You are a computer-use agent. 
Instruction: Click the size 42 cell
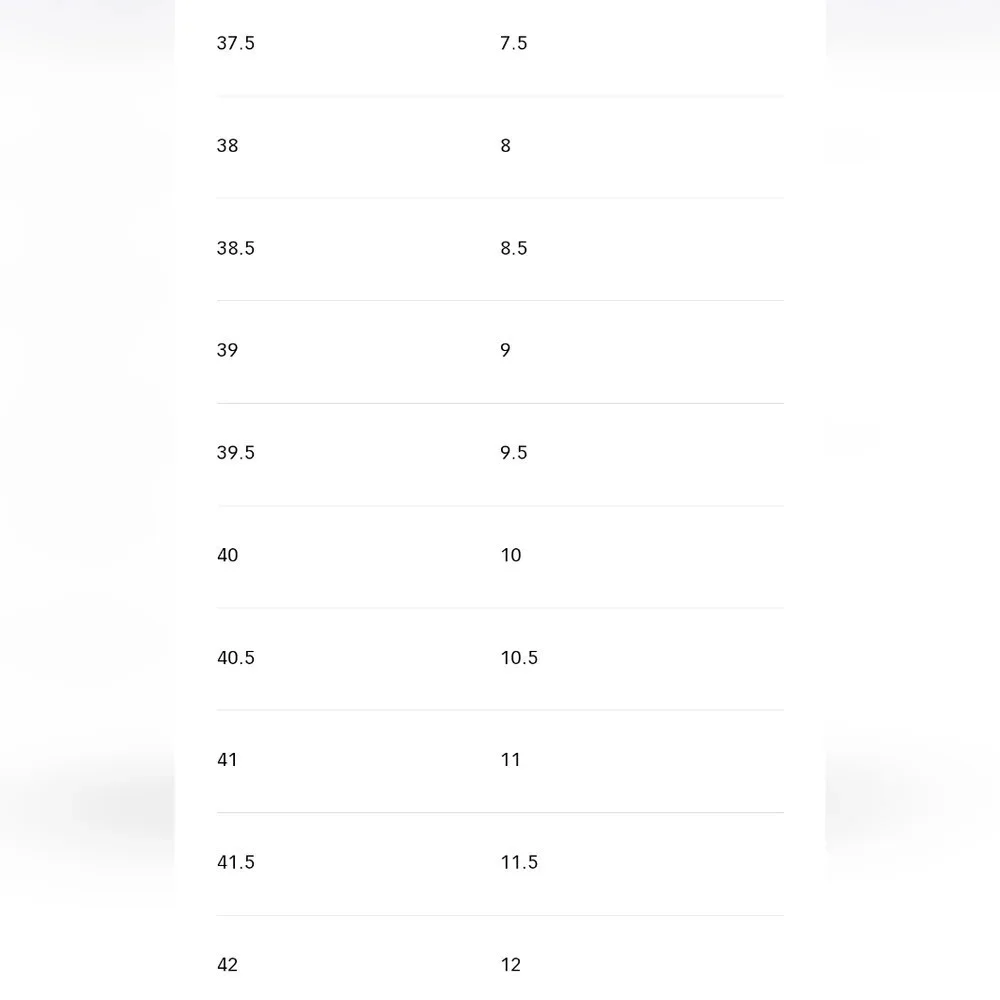(x=228, y=965)
